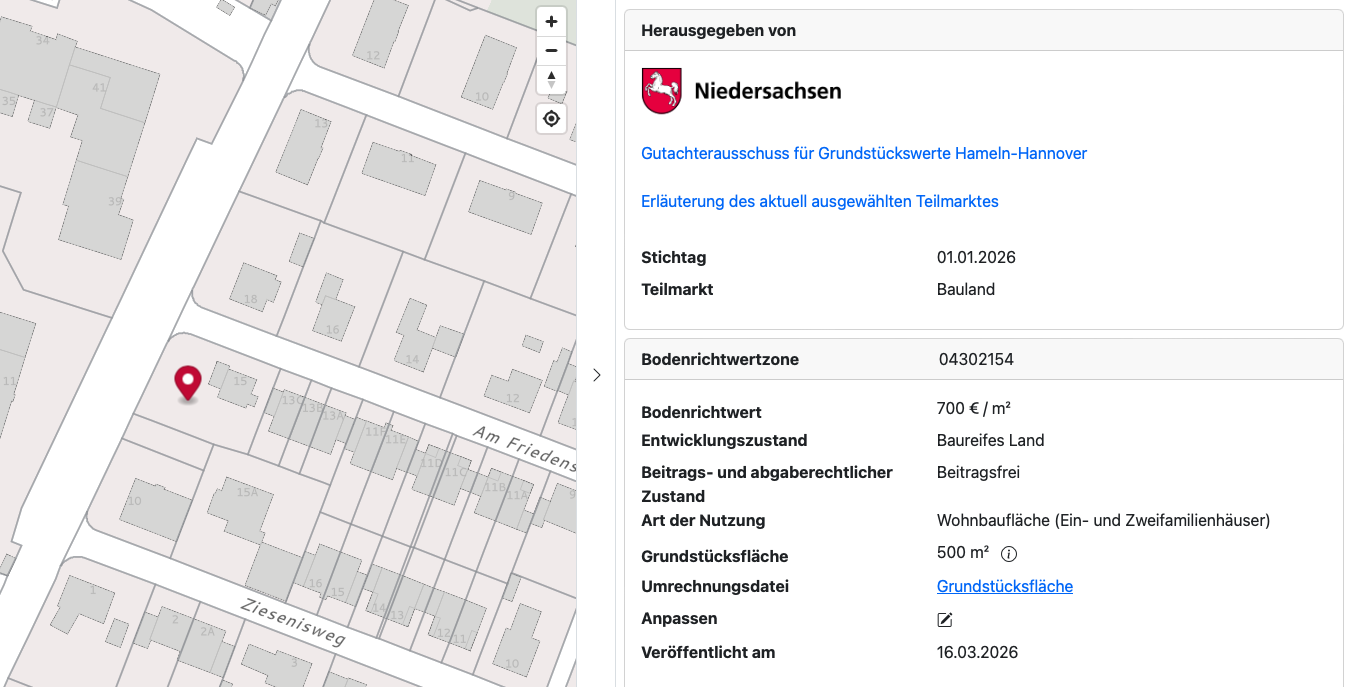
Task: Click the Bodenrichtwert label
Action: 701,412
